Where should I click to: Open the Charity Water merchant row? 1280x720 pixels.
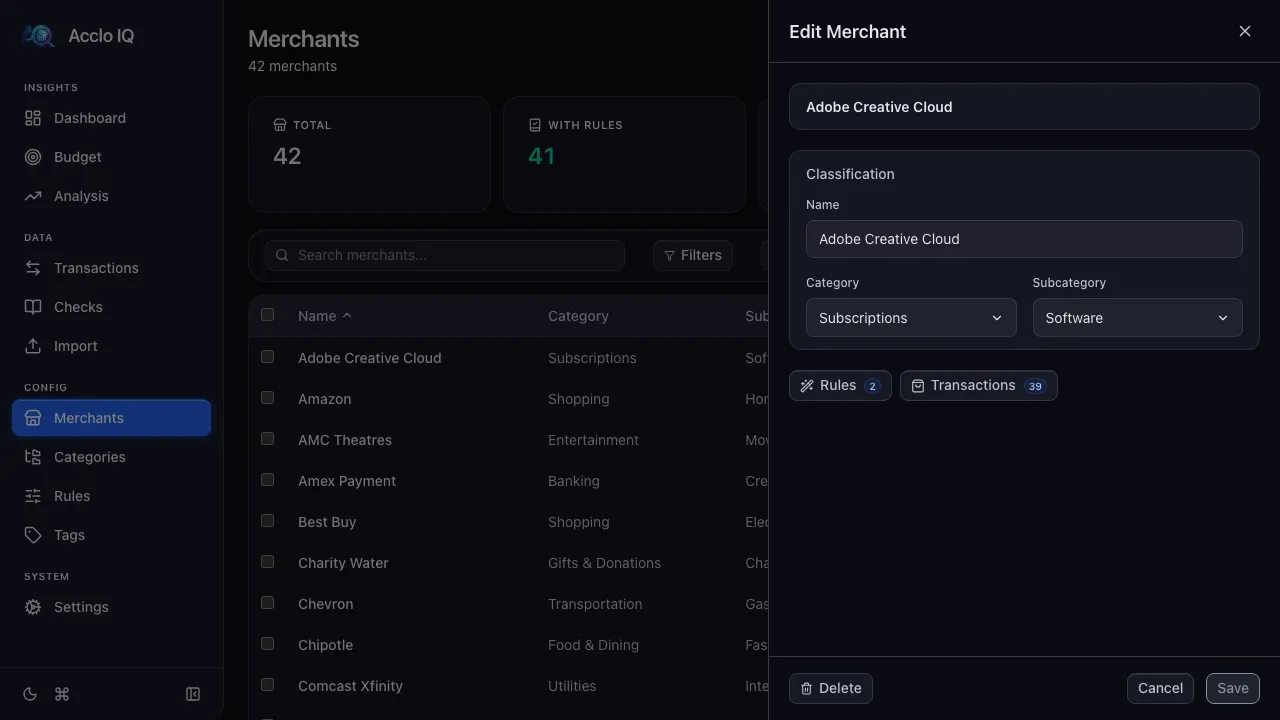508,563
